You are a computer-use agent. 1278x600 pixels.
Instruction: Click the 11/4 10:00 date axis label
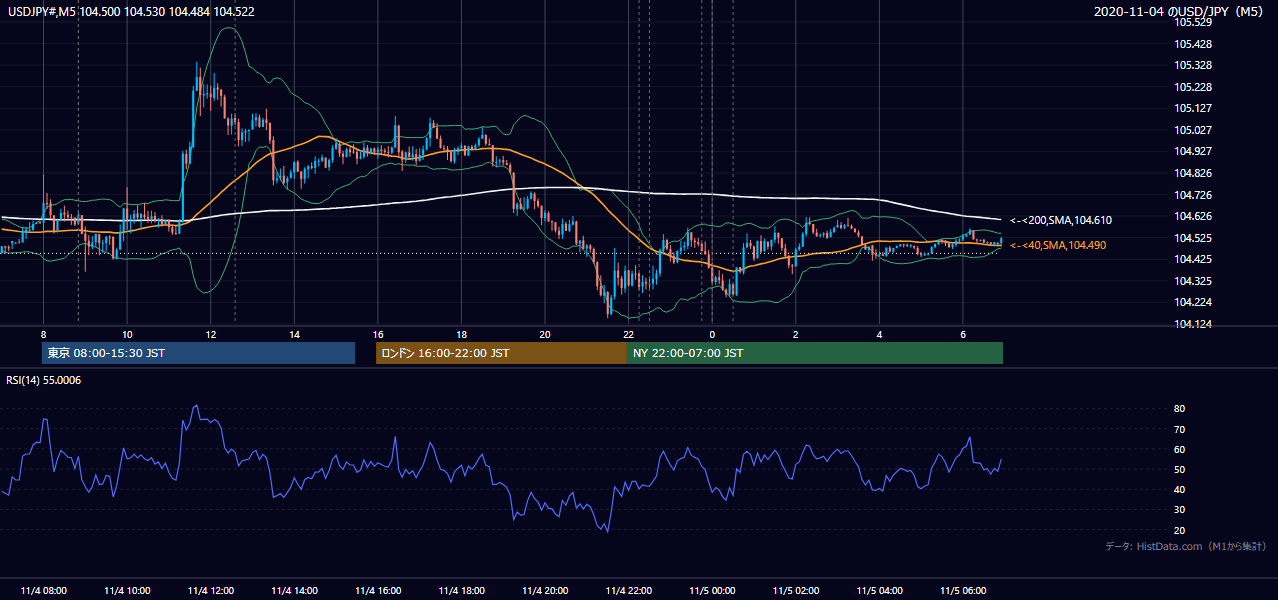[127, 591]
